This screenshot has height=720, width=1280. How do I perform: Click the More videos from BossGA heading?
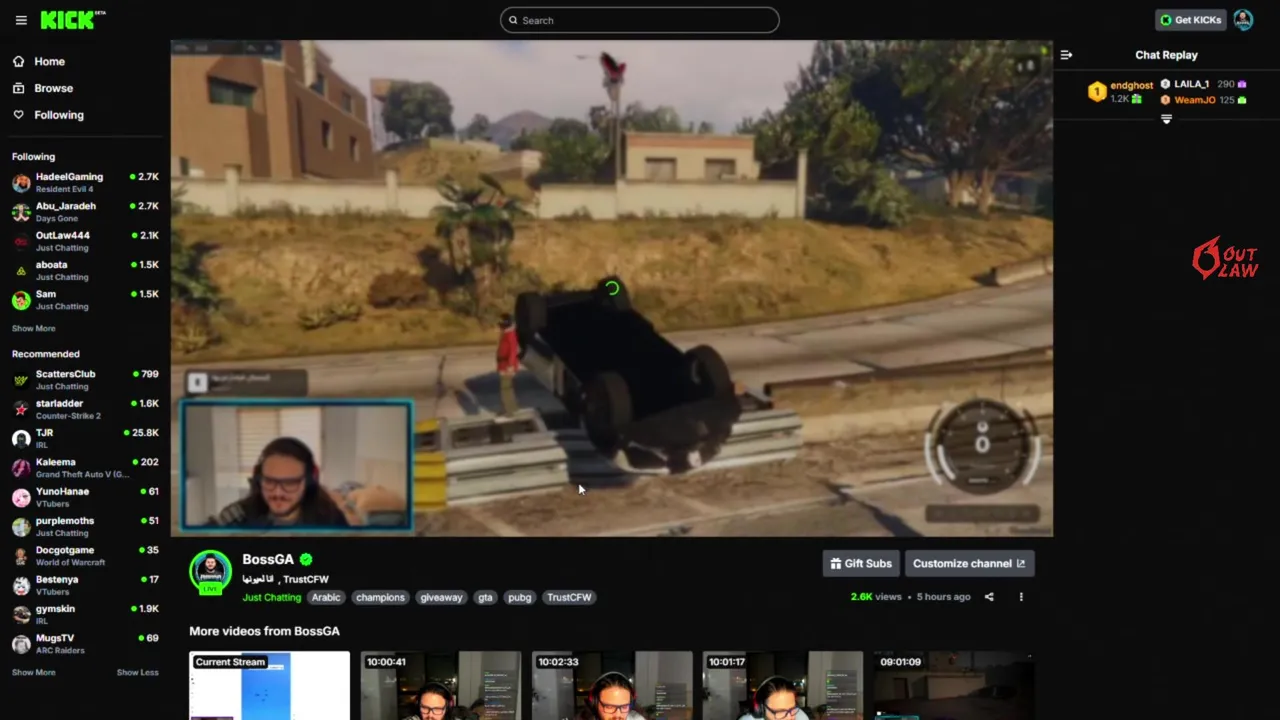tap(264, 631)
